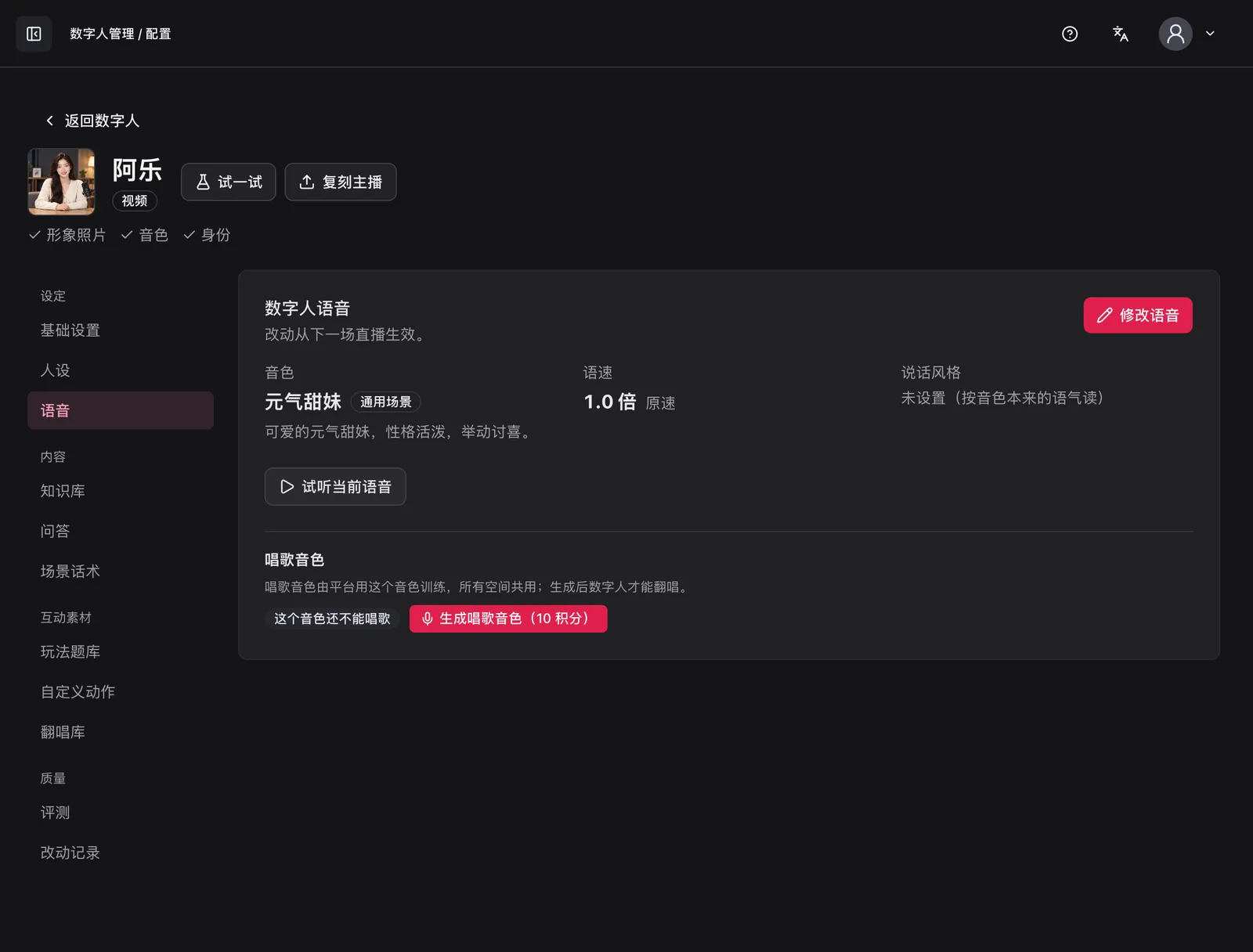1253x952 pixels.
Task: Open the user account avatar
Action: coord(1175,34)
